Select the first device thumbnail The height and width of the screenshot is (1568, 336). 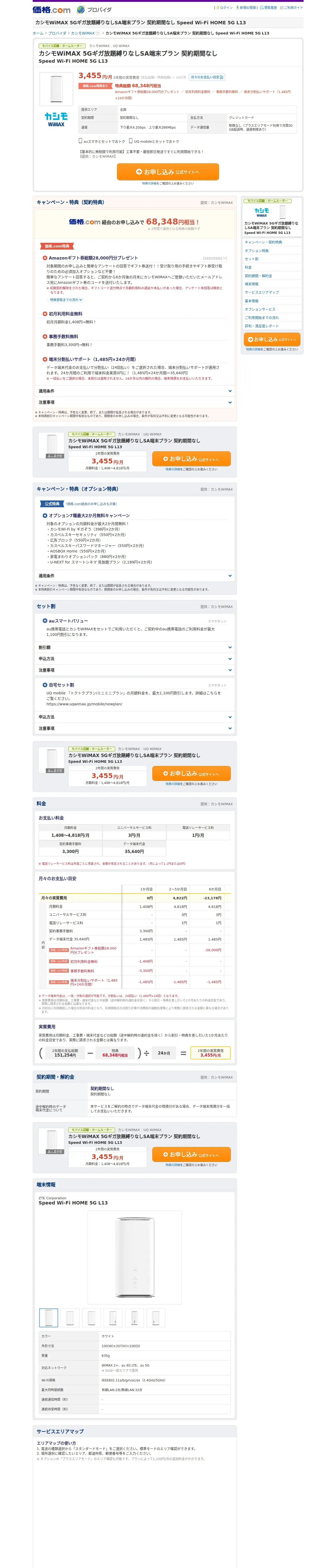pyautogui.click(x=49, y=1318)
